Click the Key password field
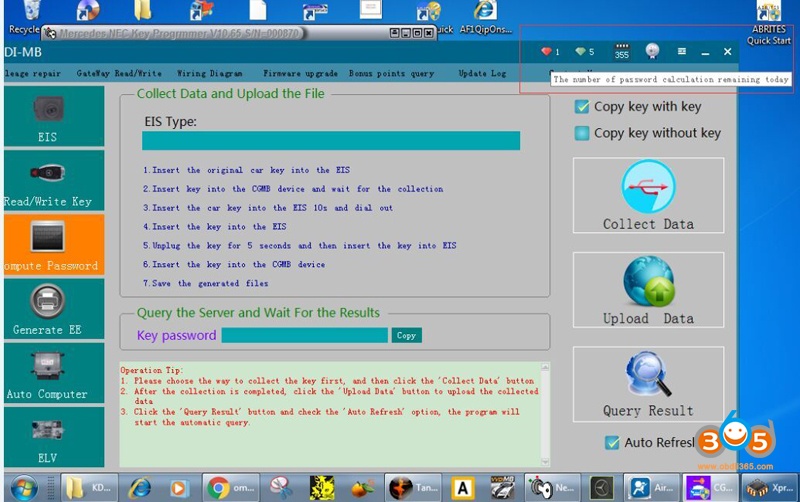This screenshot has height=502, width=800. tap(305, 335)
